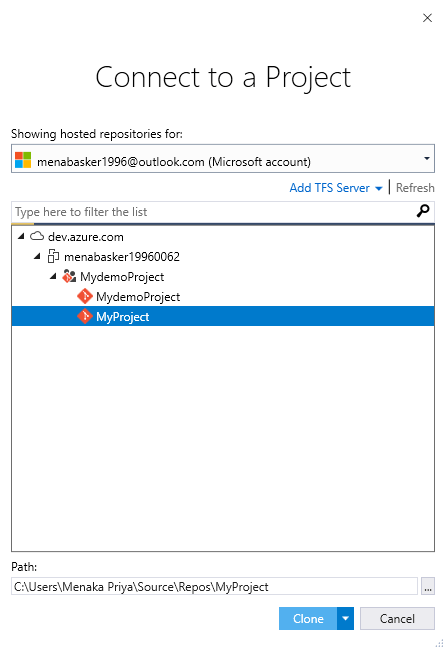Click the Cancel button

(397, 618)
